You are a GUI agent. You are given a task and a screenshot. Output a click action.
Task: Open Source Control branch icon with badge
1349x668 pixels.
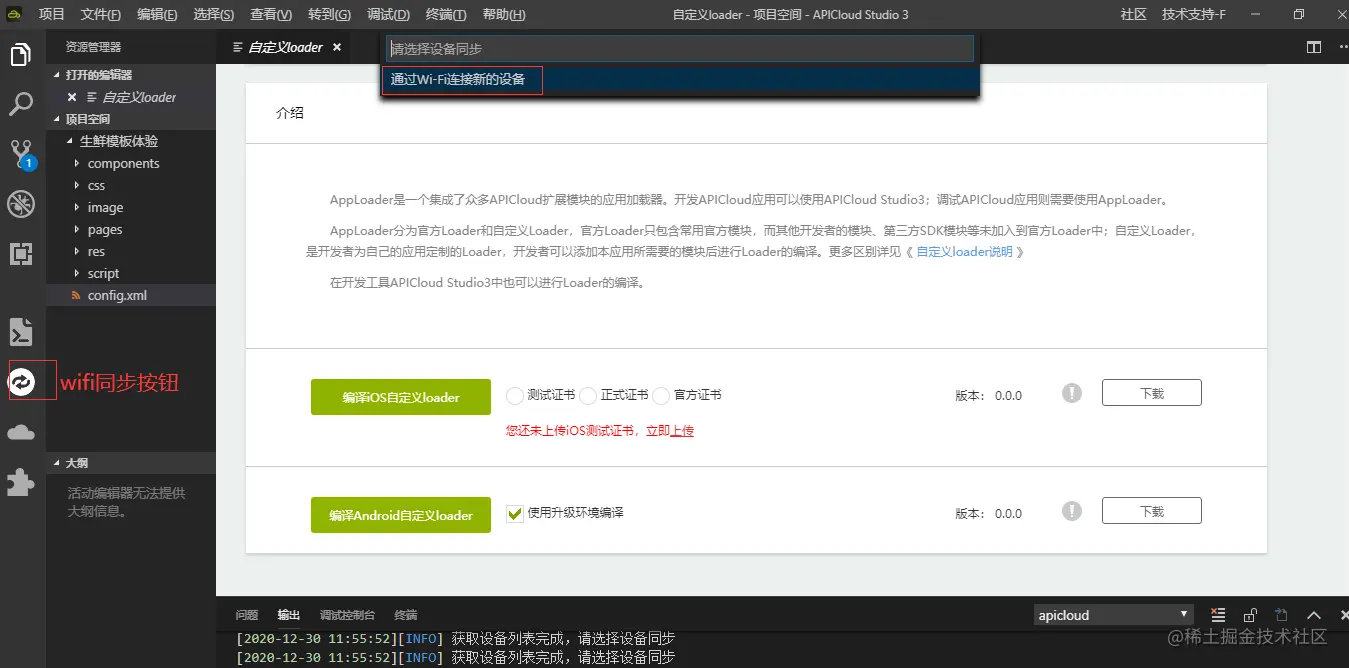[21, 153]
